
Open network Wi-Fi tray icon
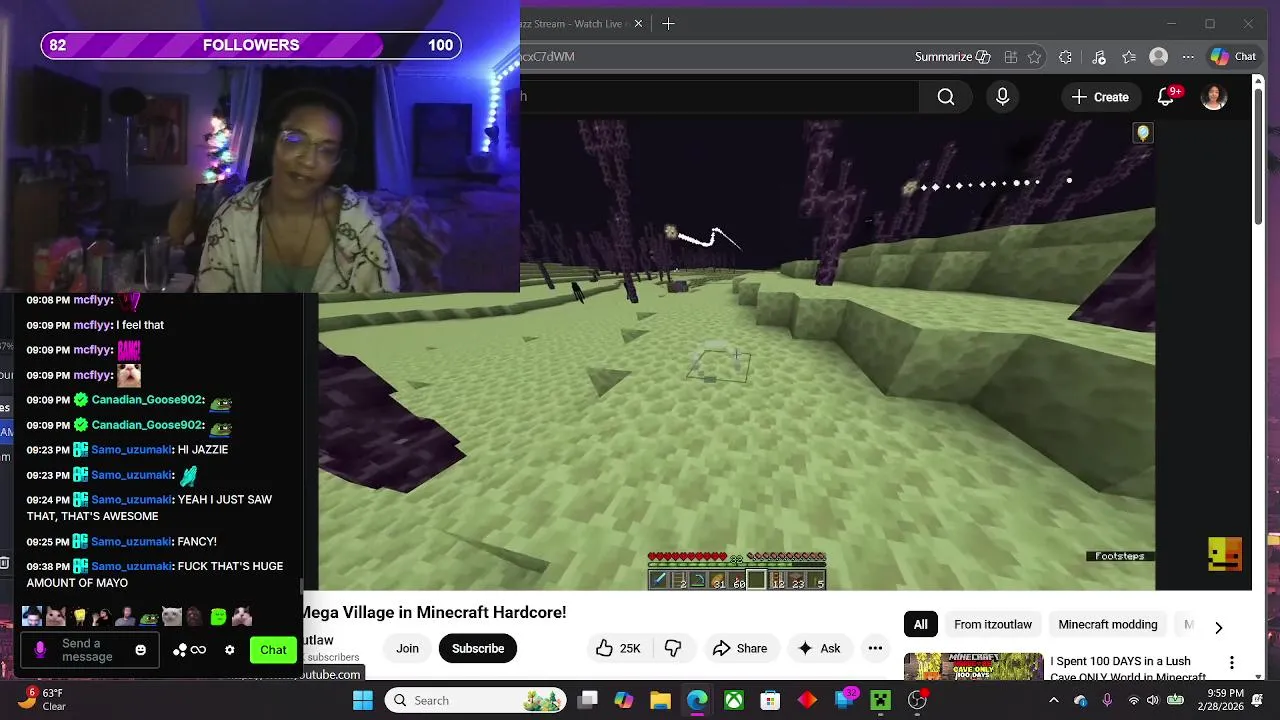click(x=1132, y=700)
